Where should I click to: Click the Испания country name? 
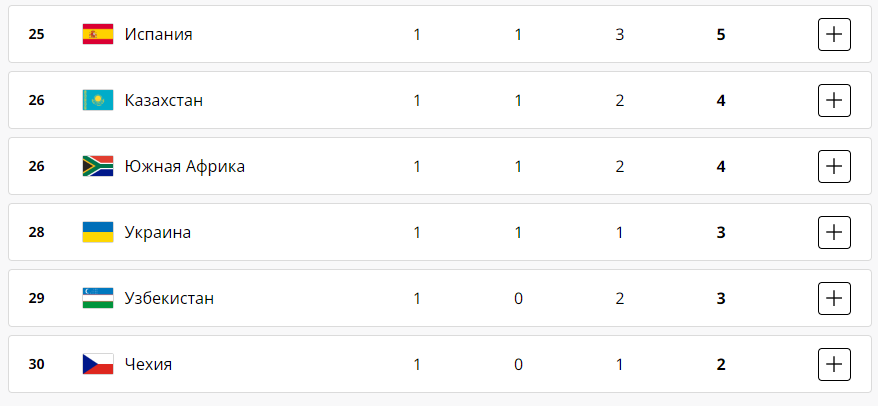[x=158, y=35]
